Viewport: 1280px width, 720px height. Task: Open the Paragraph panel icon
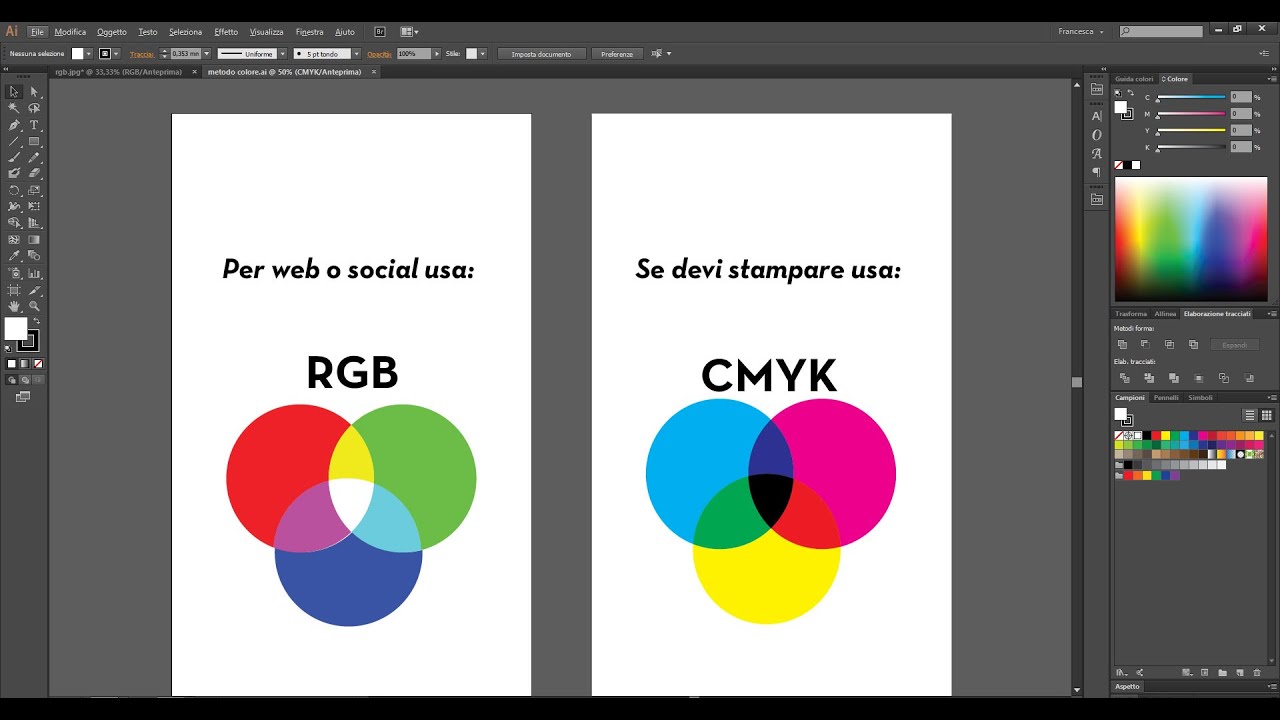point(1097,171)
